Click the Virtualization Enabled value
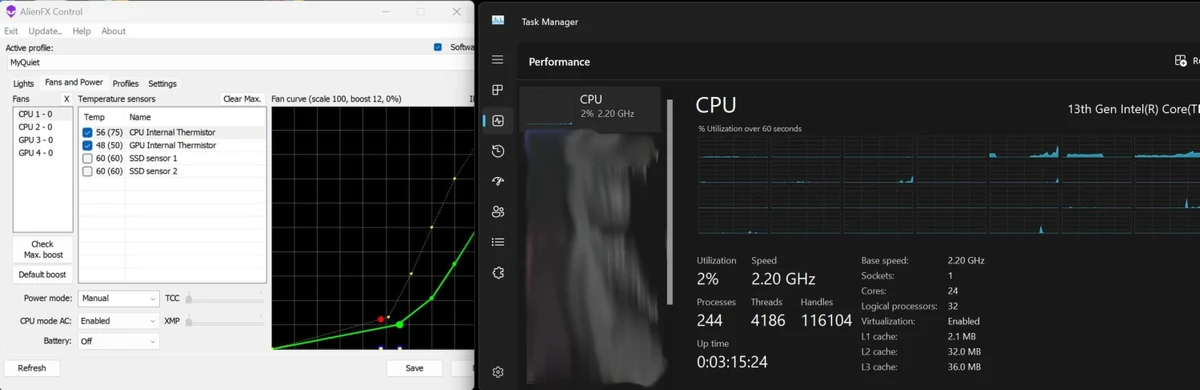This screenshot has height=390, width=1200. tap(963, 321)
